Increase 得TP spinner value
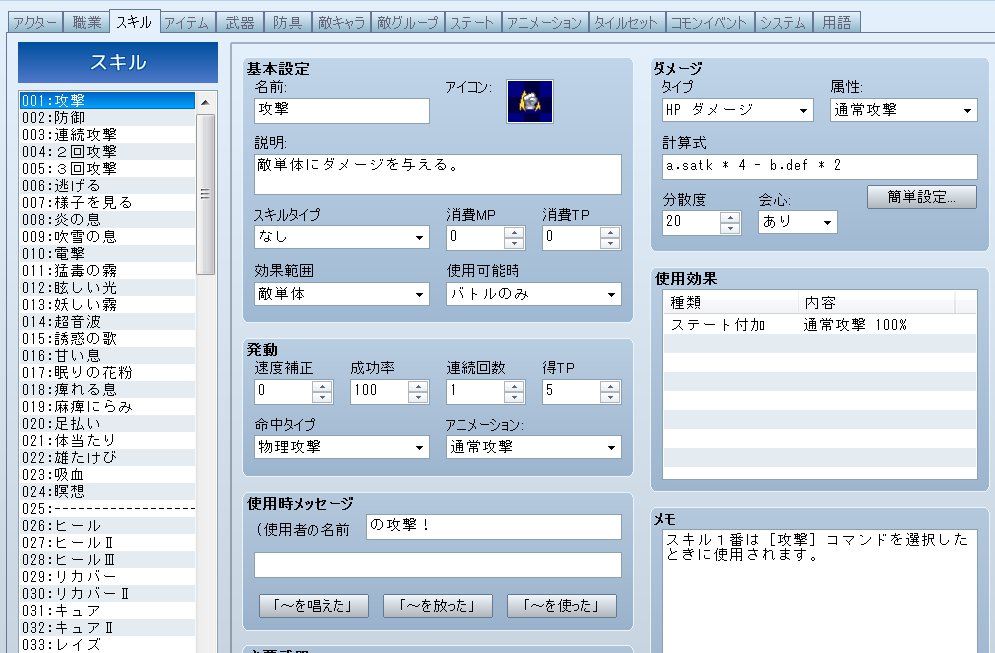Screen dimensions: 995x653 click(610, 385)
